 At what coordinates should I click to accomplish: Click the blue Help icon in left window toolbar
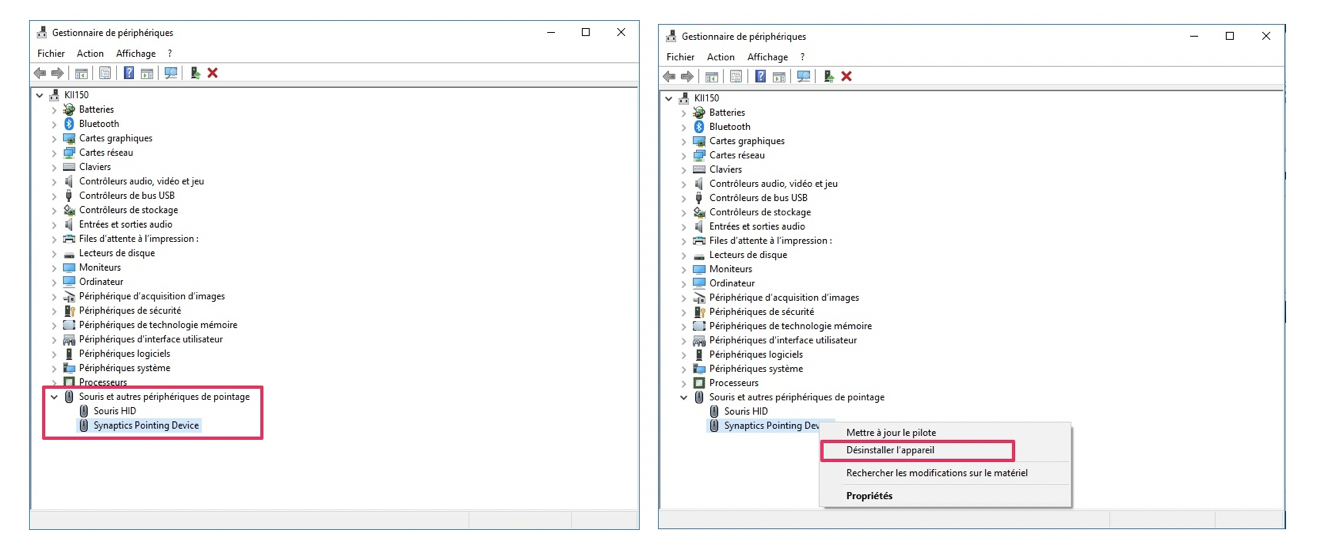129,73
